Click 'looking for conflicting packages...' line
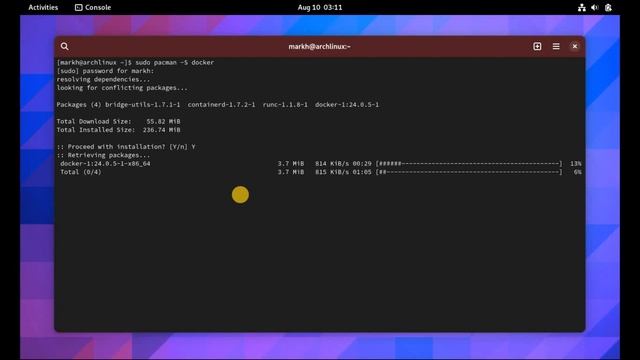The image size is (640, 360). 122,88
